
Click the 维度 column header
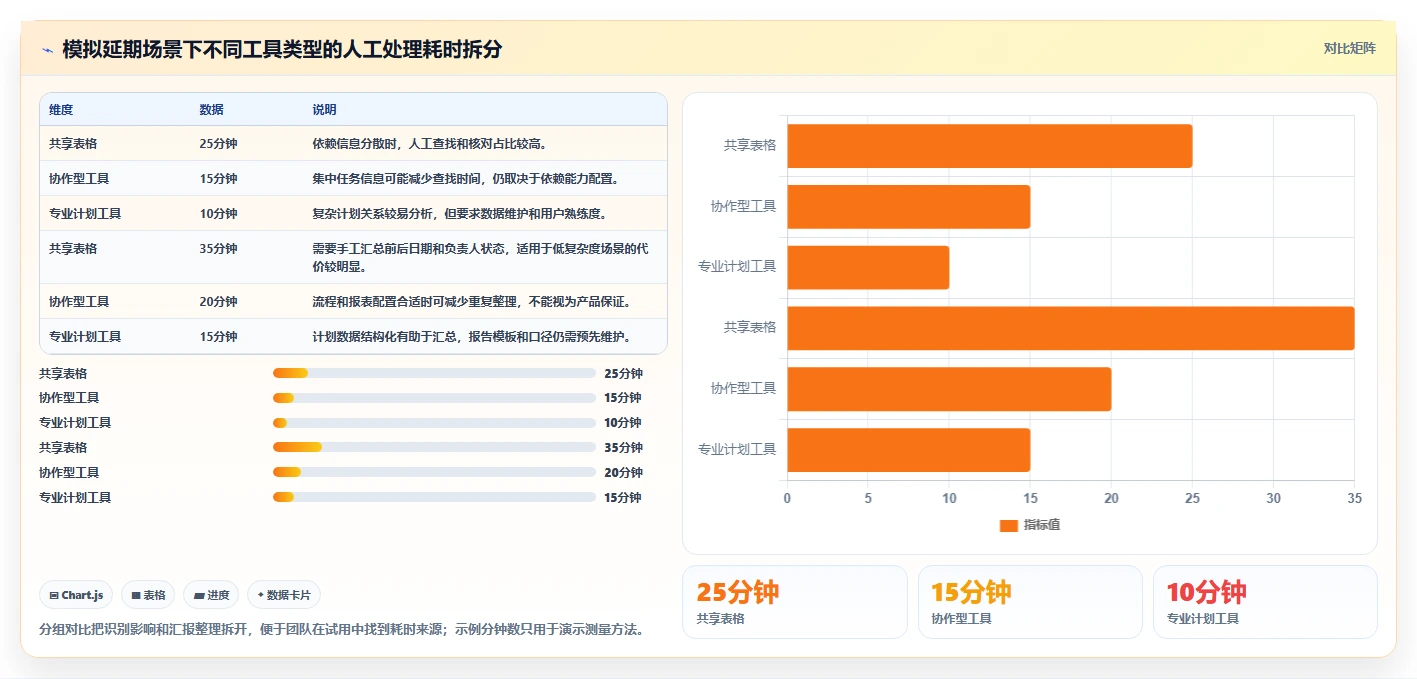coord(61,110)
